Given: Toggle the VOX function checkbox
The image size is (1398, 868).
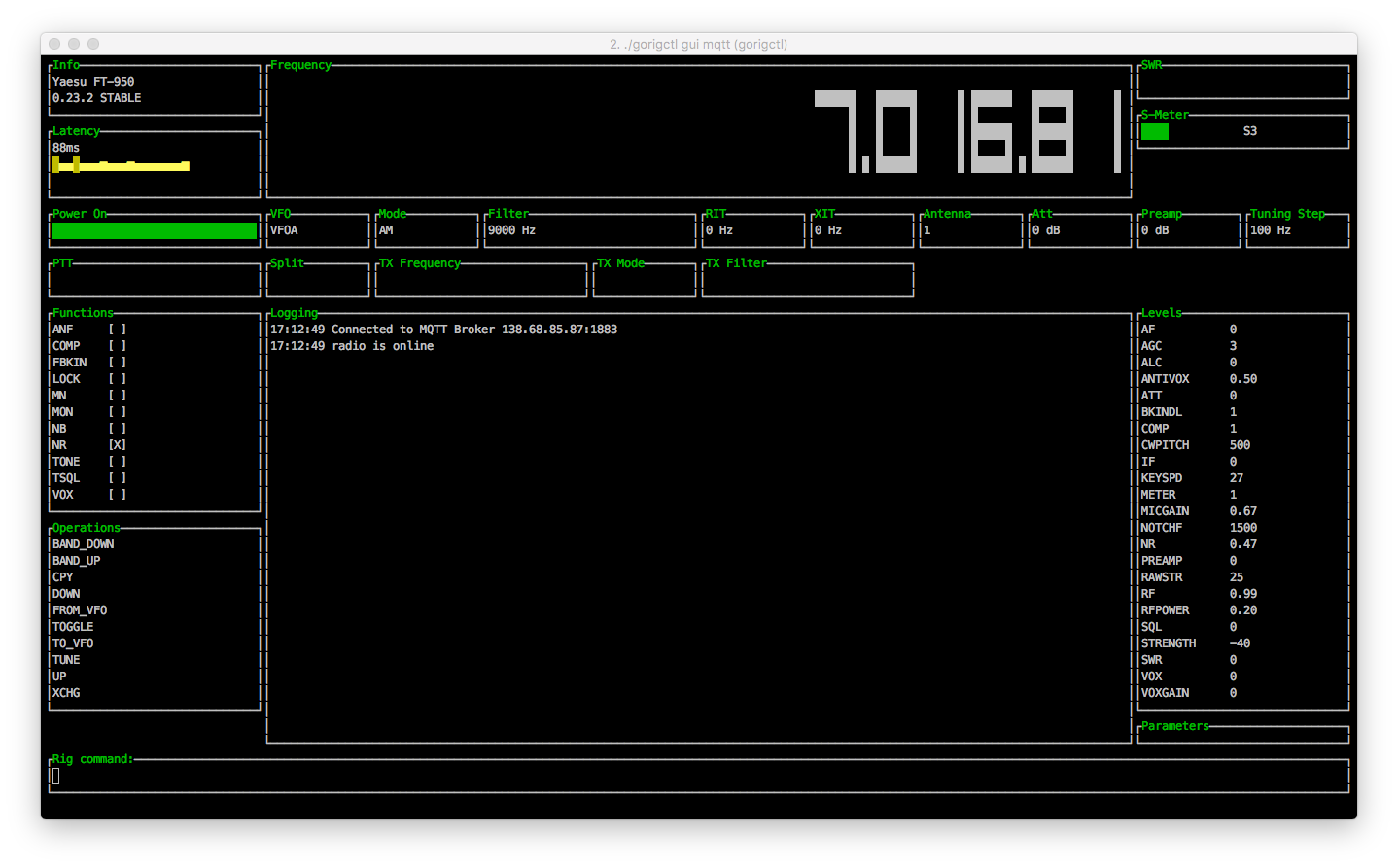Looking at the screenshot, I should [x=117, y=495].
